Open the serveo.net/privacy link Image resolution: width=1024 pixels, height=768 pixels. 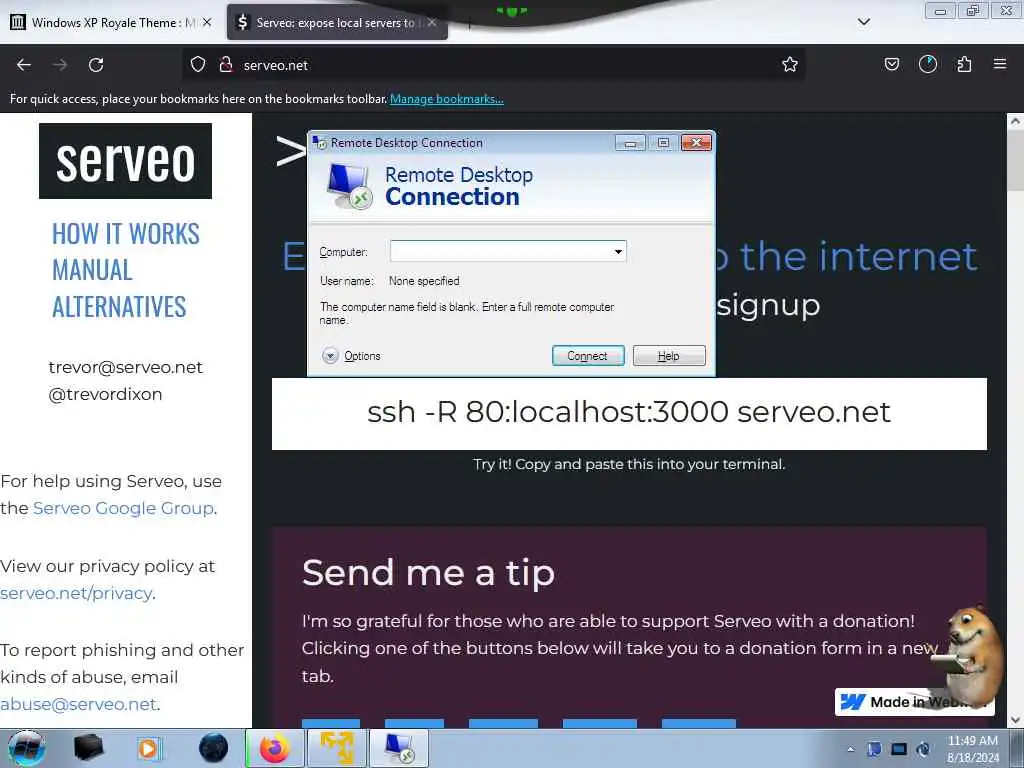[76, 593]
